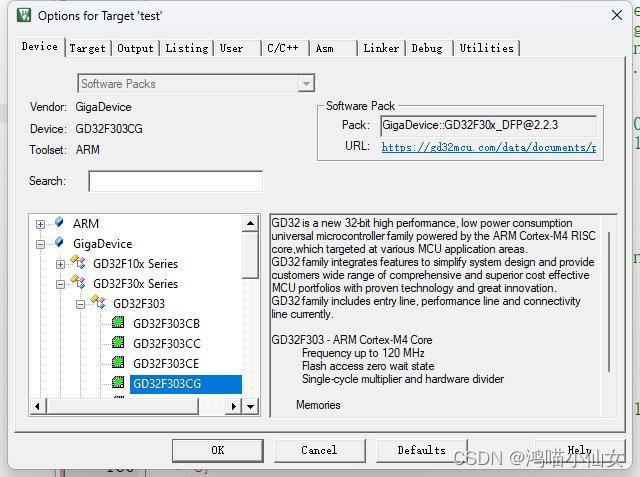Viewport: 640px width, 477px height.
Task: Switch to the Device tab
Action: pos(40,47)
